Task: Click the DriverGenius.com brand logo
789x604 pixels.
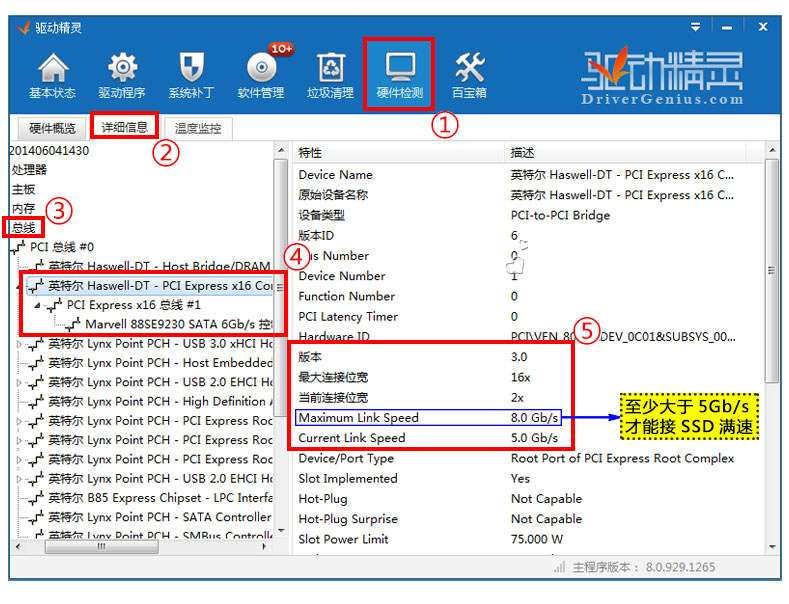Action: (x=662, y=77)
